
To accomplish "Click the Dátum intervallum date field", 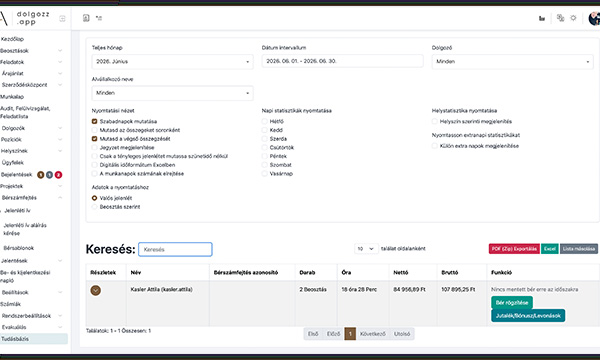I will tap(342, 61).
